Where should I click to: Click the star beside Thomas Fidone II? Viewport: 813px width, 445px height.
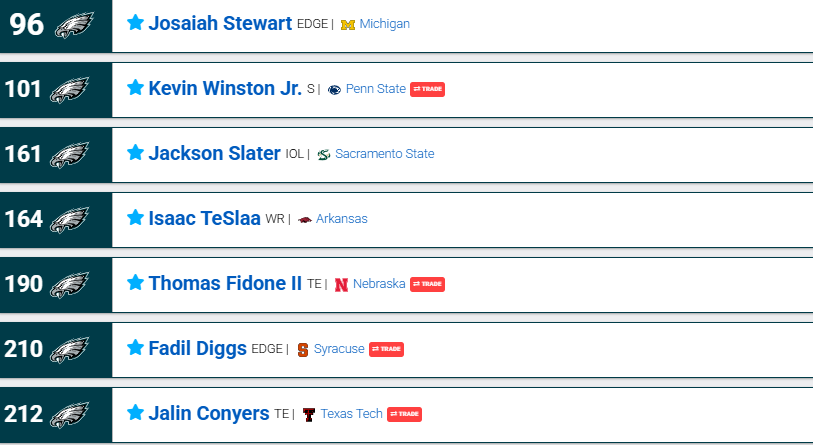pyautogui.click(x=136, y=283)
